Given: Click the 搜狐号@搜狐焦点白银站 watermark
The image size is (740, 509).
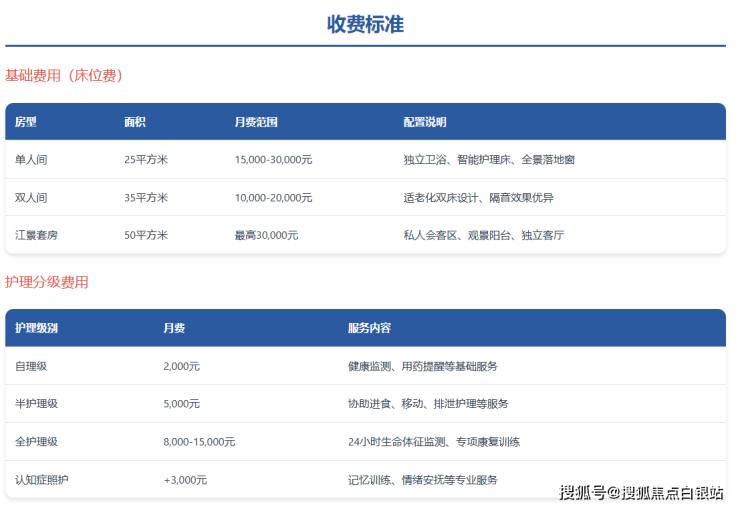Looking at the screenshot, I should (x=641, y=493).
